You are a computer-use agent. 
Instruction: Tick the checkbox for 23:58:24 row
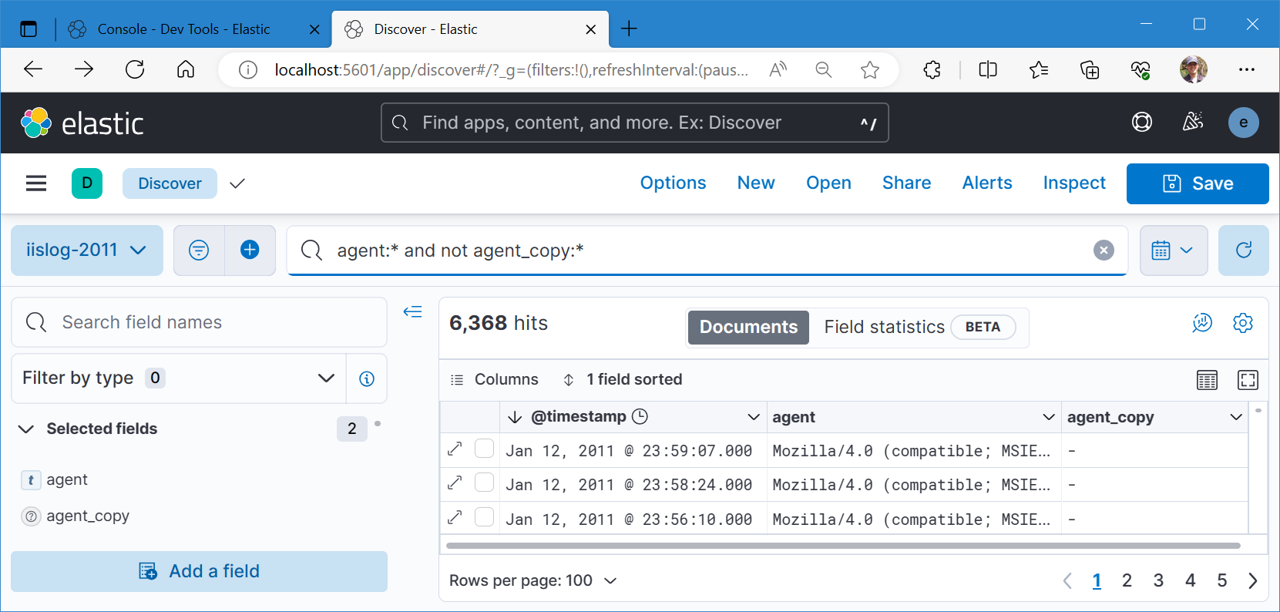pyautogui.click(x=484, y=484)
